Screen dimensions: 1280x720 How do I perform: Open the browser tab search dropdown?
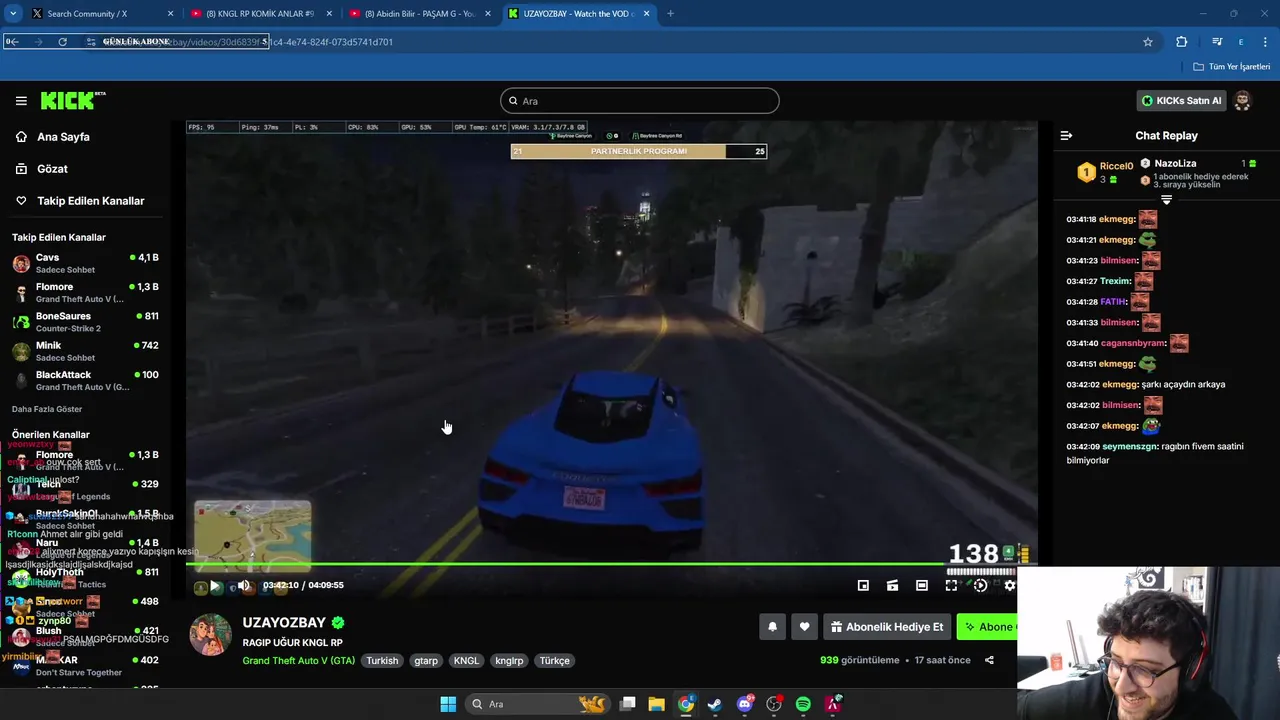[12, 14]
